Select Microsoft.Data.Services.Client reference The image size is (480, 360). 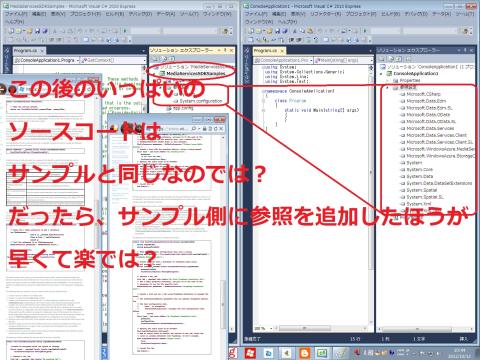(436, 135)
